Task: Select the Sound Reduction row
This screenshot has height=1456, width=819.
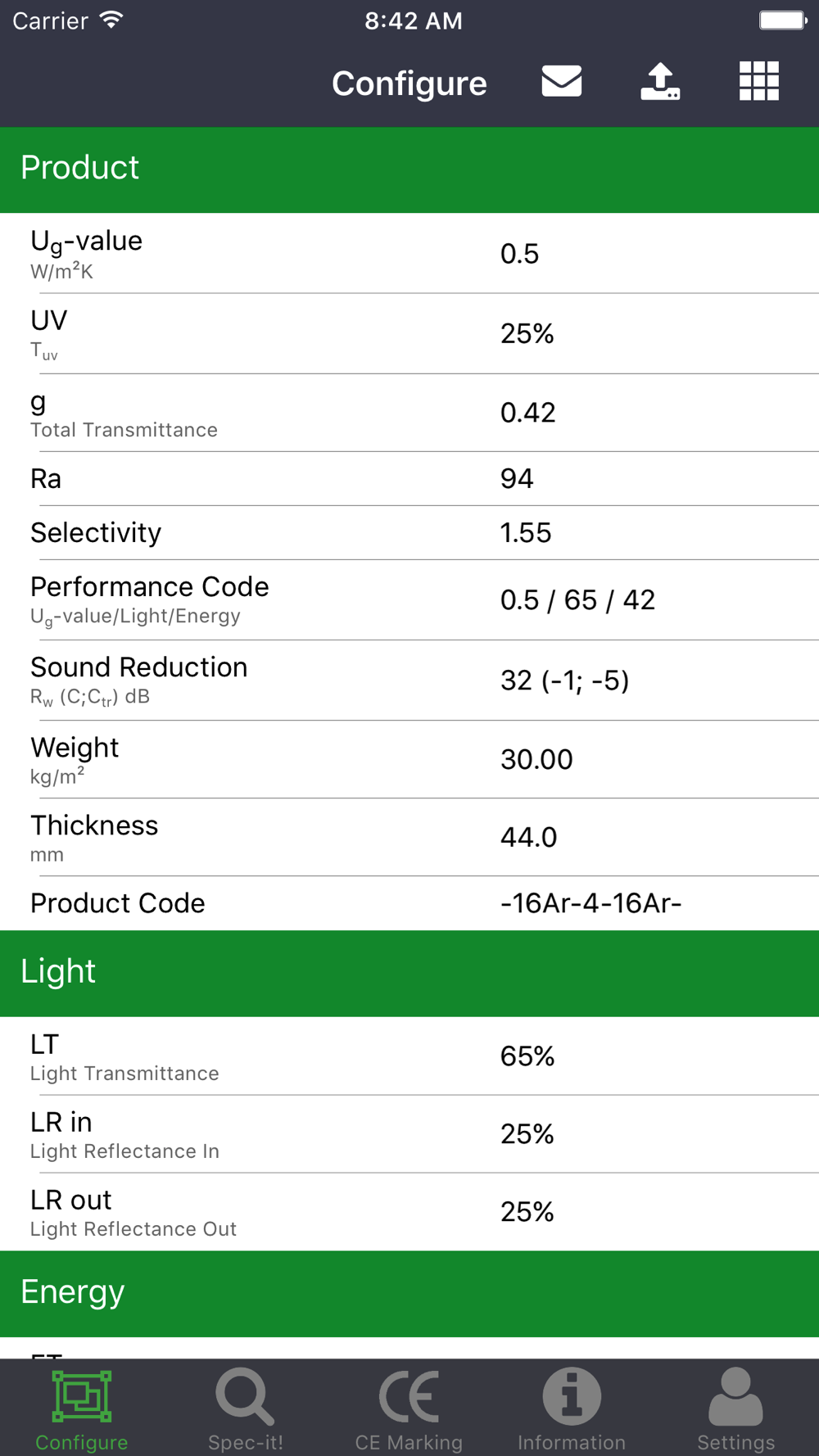Action: pos(409,680)
